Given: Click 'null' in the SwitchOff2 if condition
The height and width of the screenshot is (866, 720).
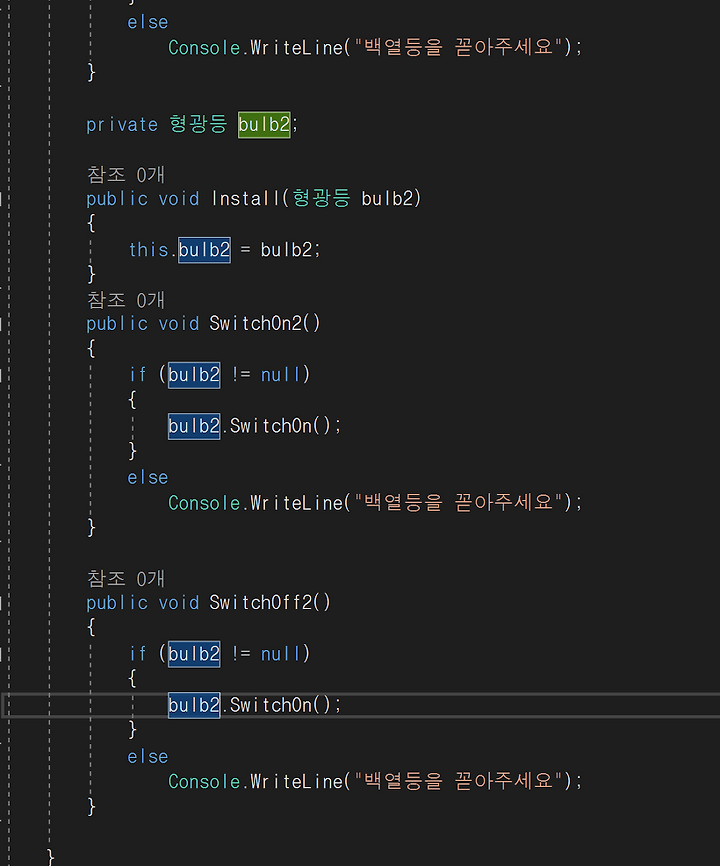Looking at the screenshot, I should pyautogui.click(x=281, y=654).
